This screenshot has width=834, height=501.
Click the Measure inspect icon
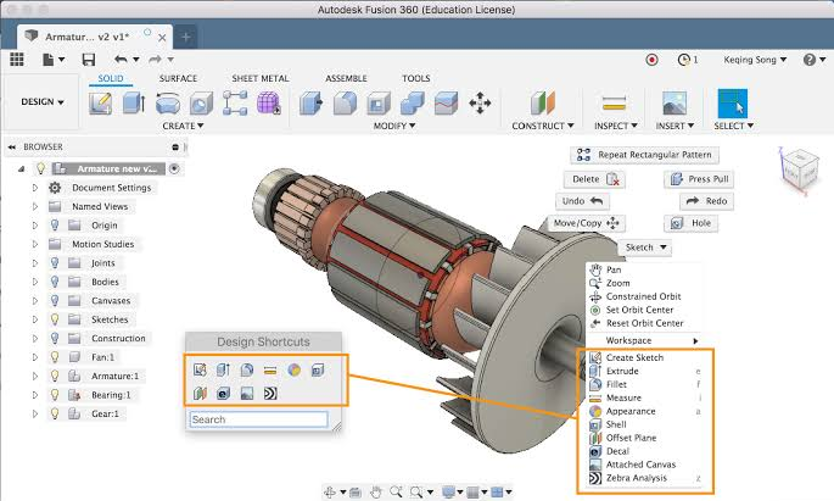click(614, 103)
